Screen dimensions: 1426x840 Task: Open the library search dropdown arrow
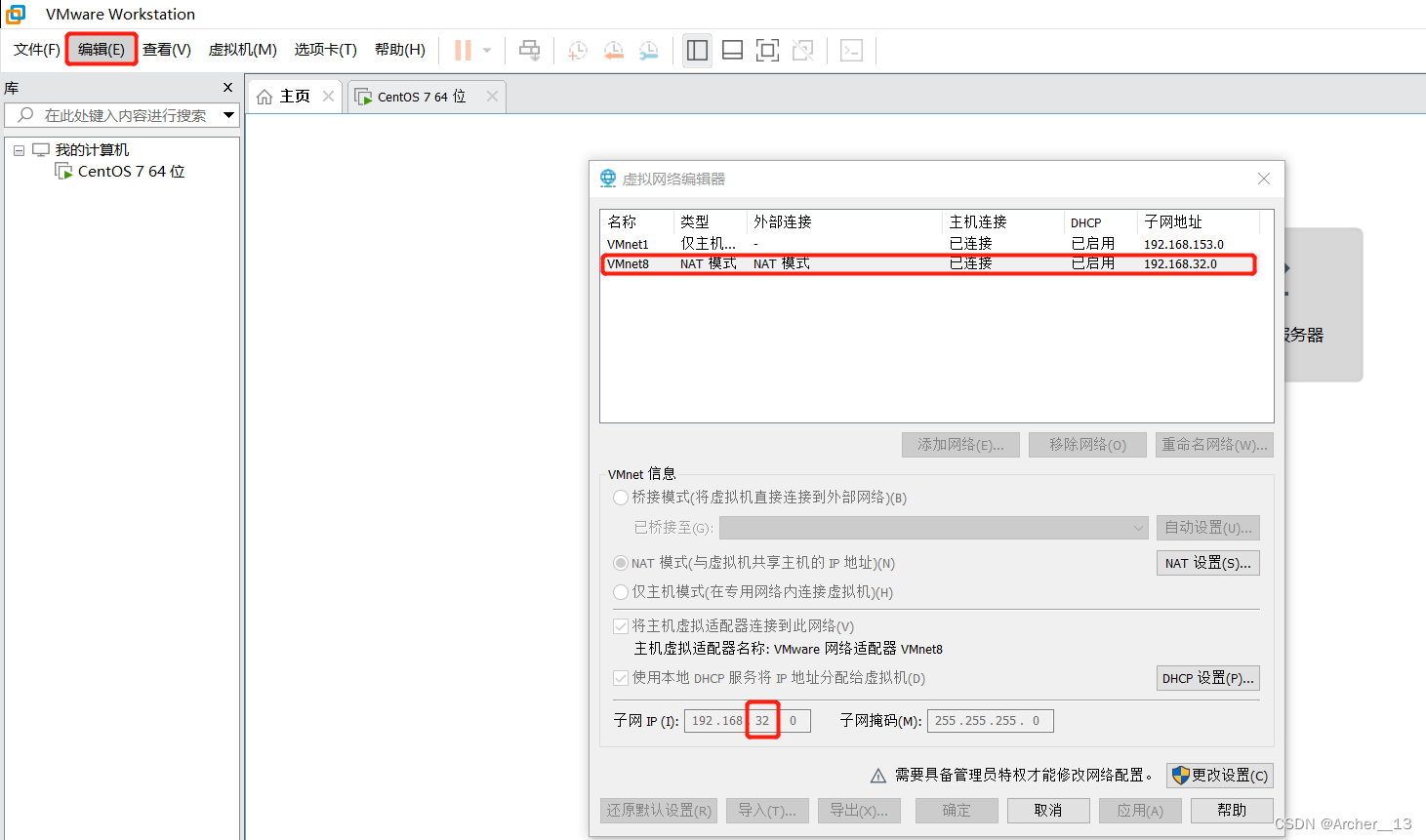tap(228, 115)
